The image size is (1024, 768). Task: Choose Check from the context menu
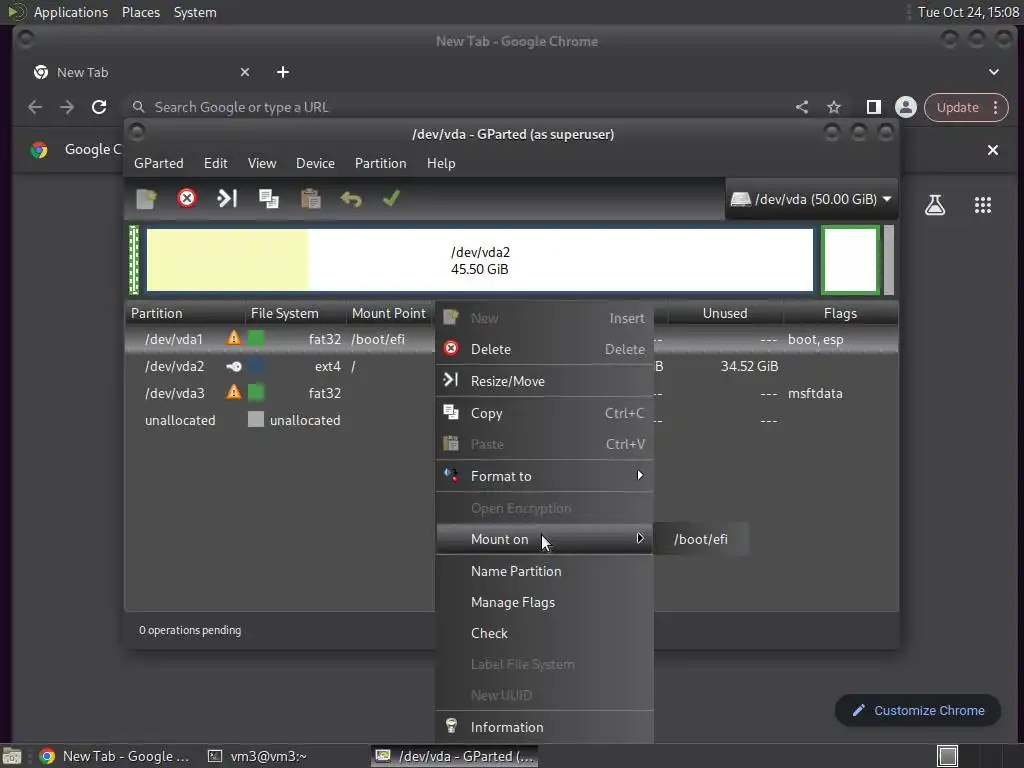544,633
